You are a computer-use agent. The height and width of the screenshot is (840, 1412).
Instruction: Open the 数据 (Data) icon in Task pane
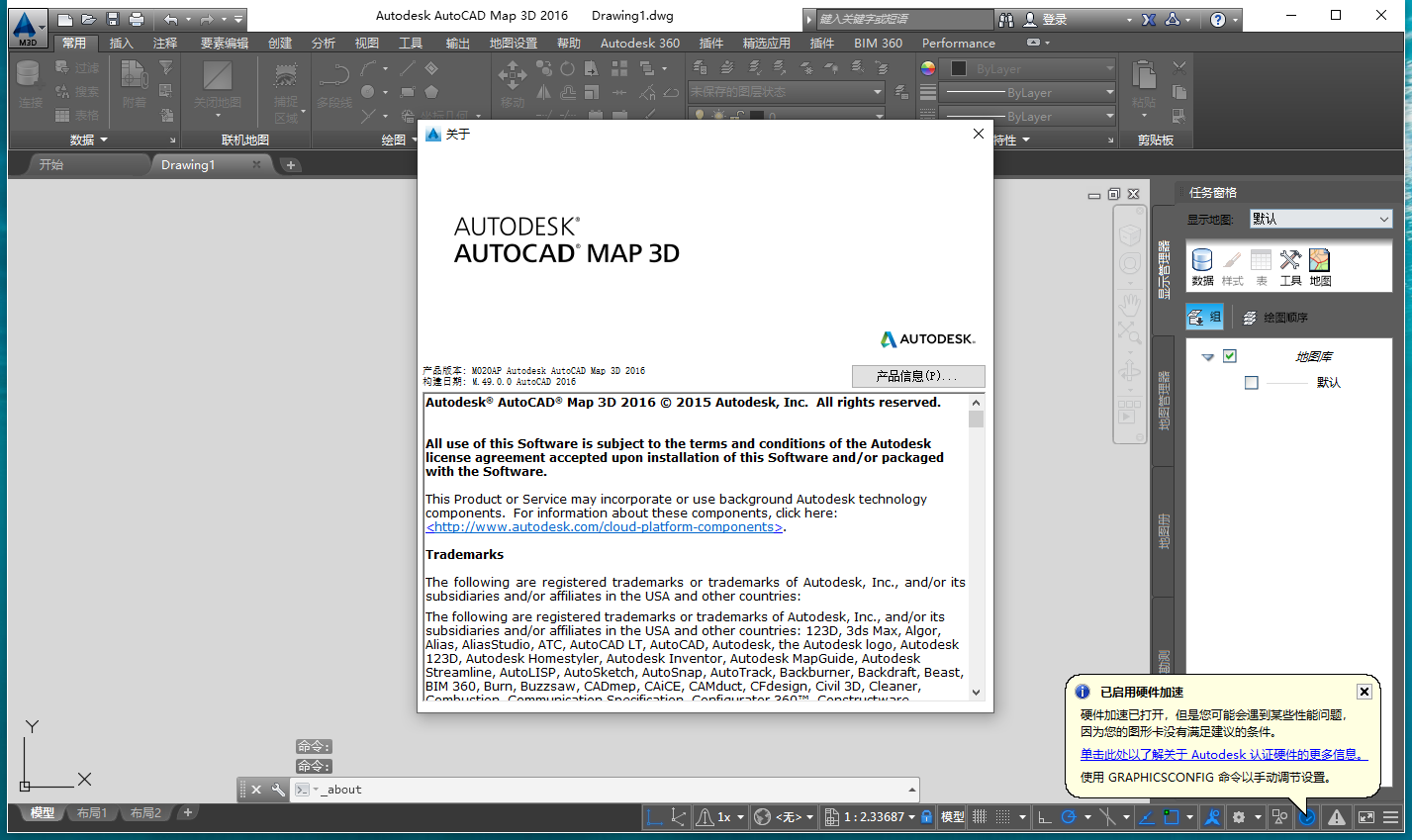[x=1200, y=260]
